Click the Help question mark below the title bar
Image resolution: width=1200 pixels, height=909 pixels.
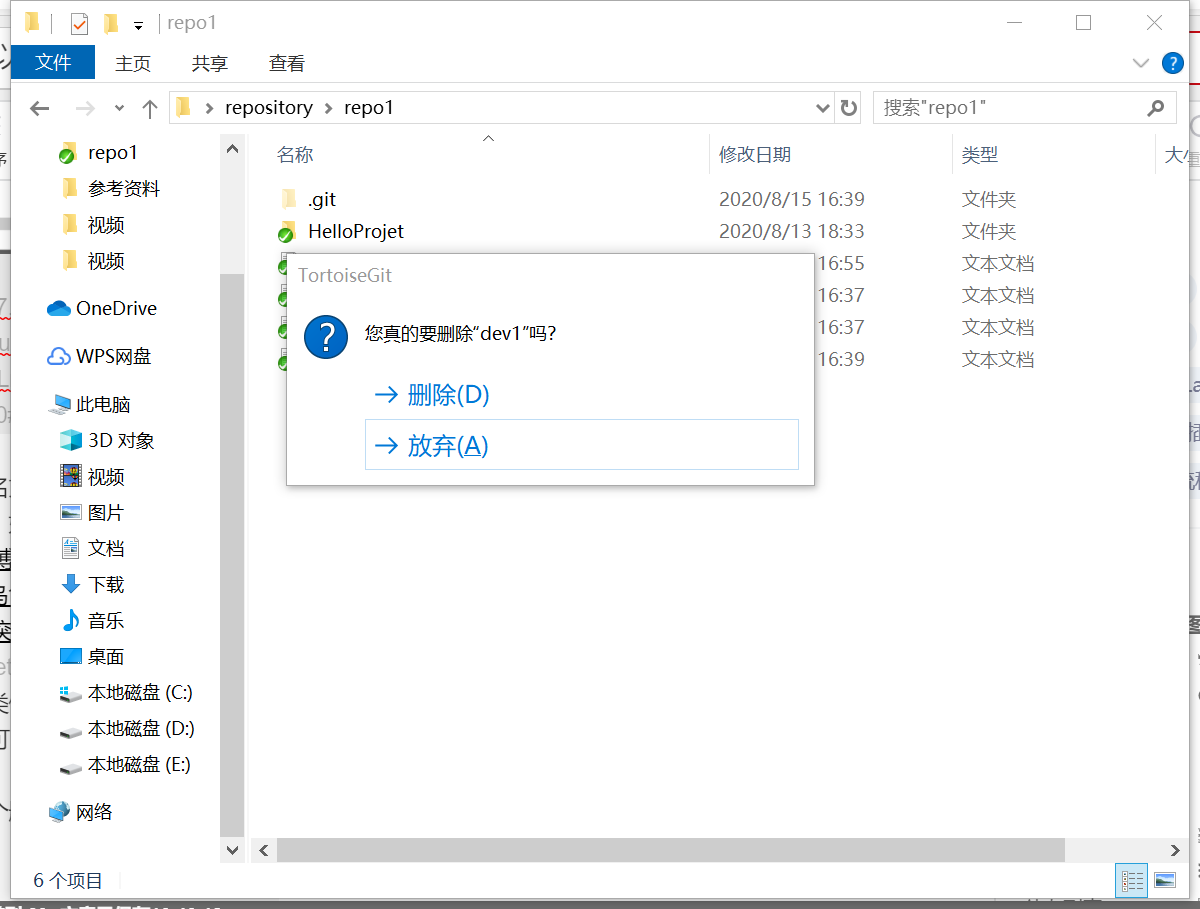pyautogui.click(x=1171, y=62)
